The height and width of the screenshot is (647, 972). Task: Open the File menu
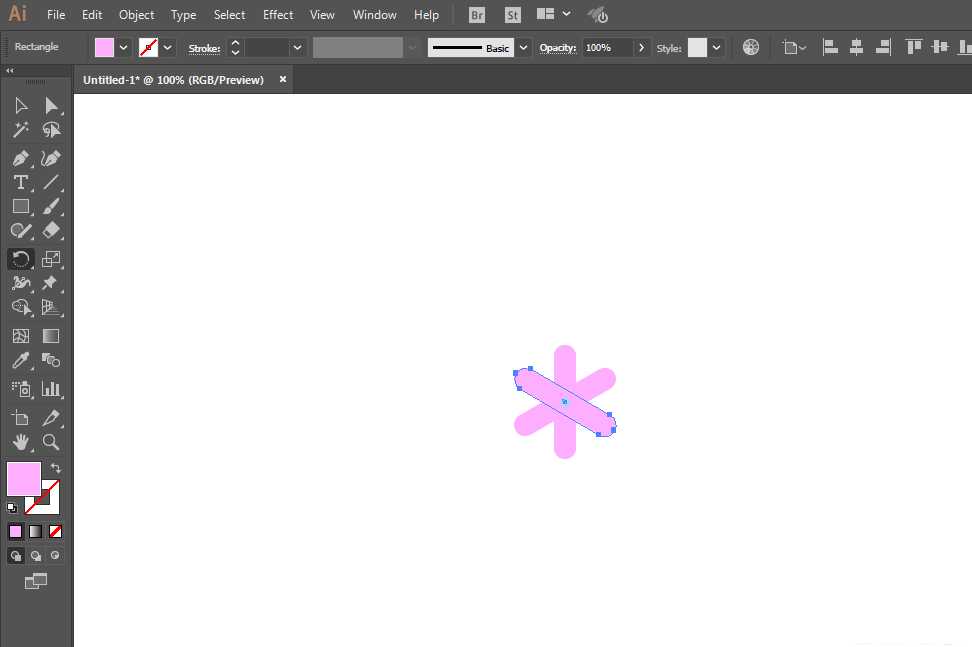(x=56, y=14)
